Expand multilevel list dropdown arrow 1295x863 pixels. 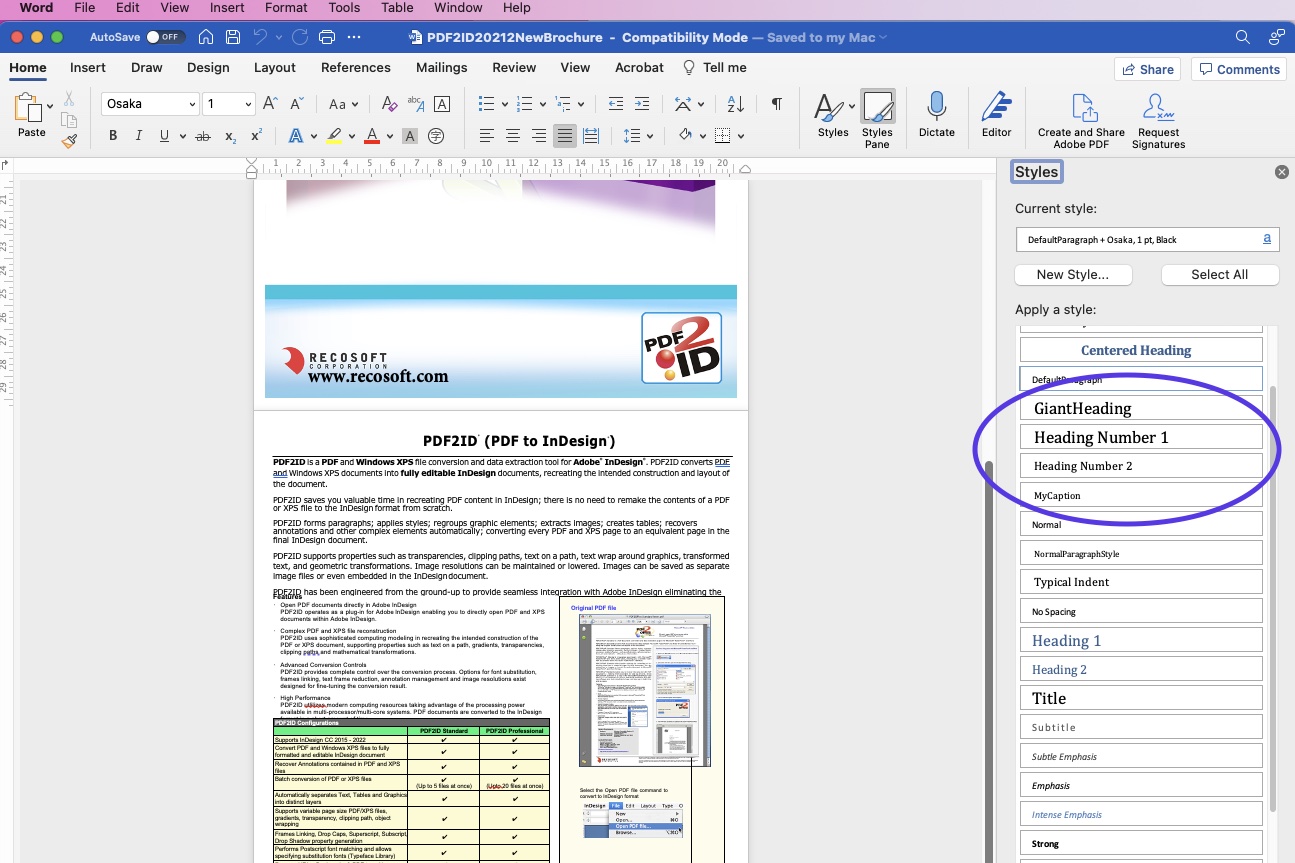(580, 105)
